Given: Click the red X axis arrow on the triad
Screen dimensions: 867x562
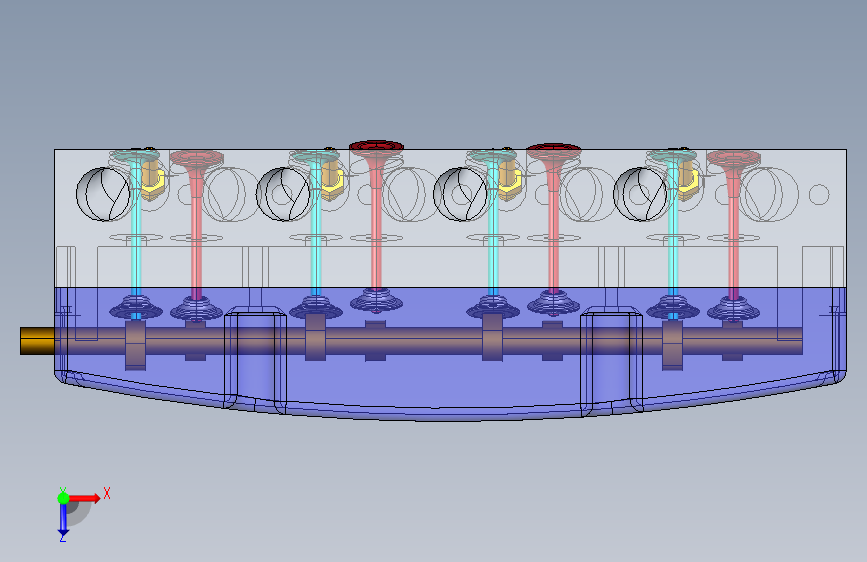Looking at the screenshot, I should (x=86, y=498).
